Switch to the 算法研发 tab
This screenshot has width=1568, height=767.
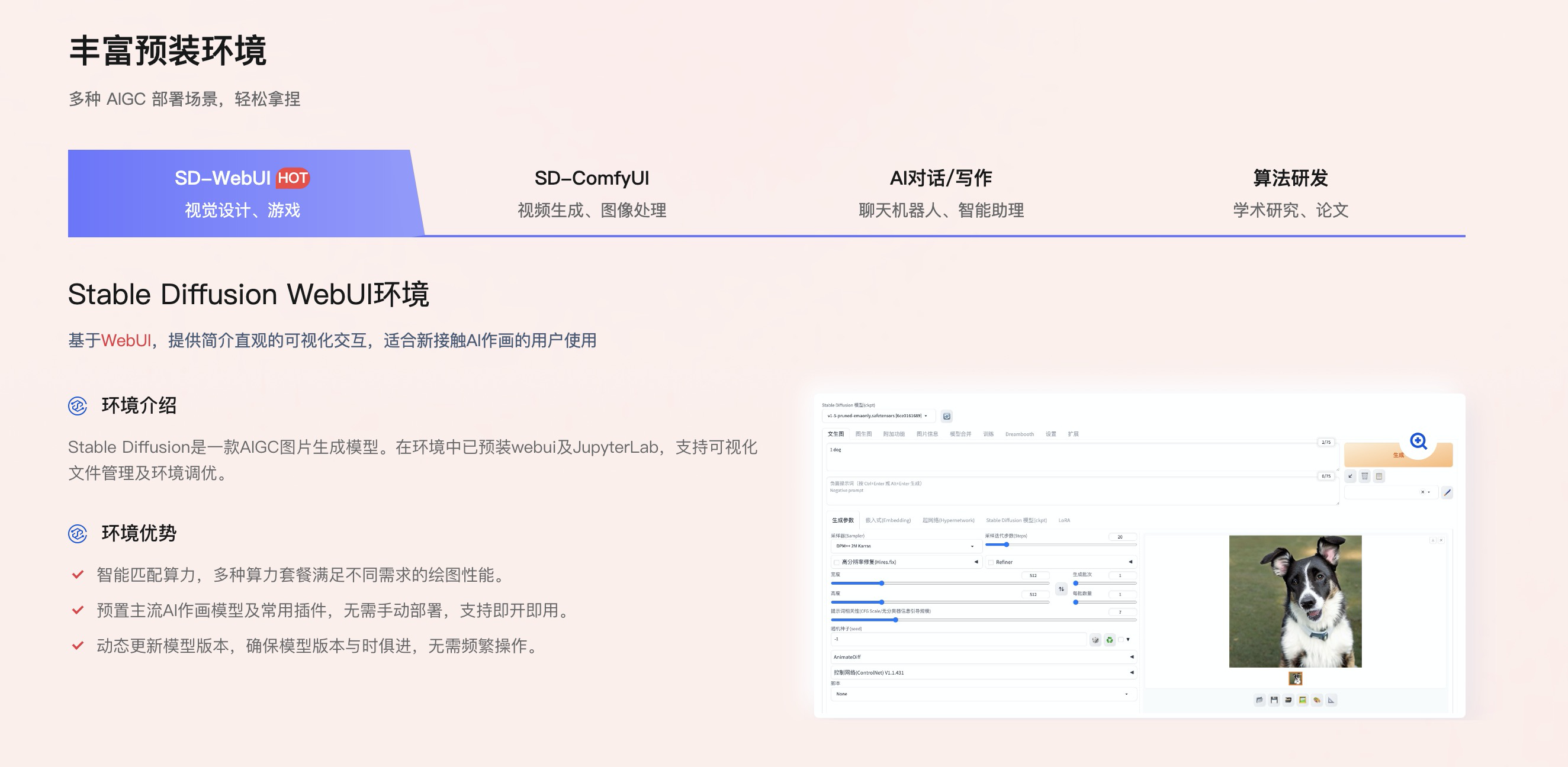[x=1290, y=193]
